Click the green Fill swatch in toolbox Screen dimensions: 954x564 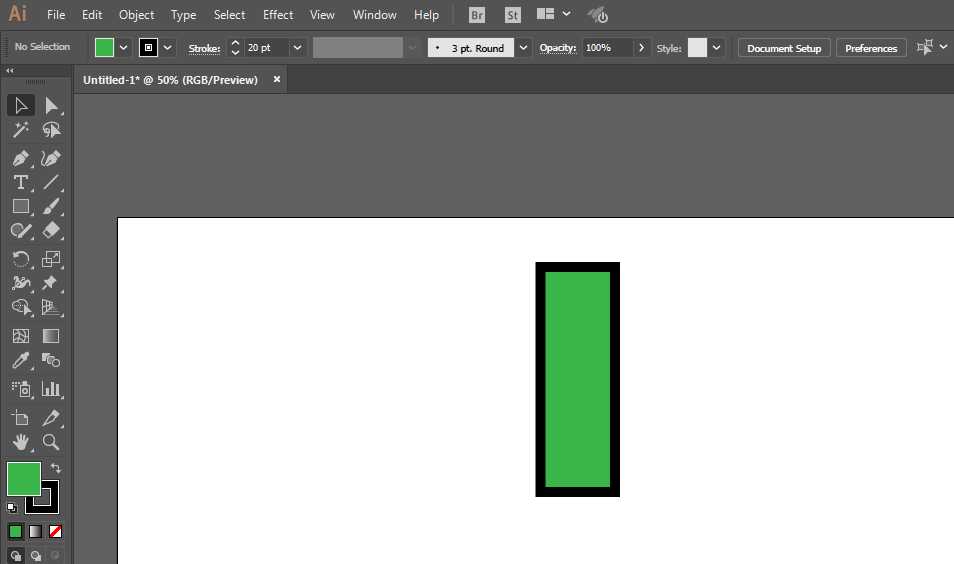tap(23, 479)
